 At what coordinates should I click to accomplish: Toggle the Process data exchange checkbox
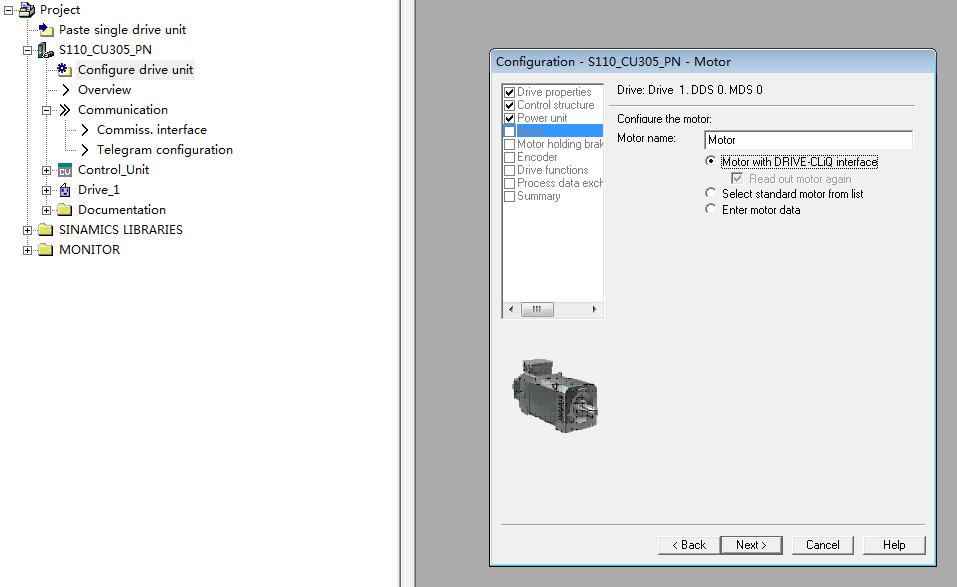510,184
